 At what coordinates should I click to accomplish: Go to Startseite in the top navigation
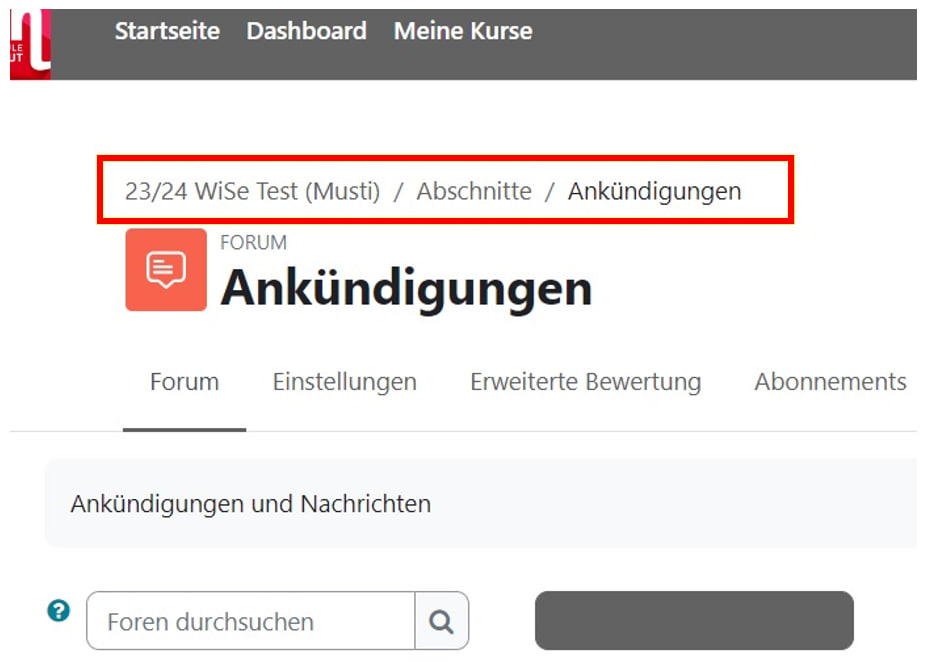point(167,31)
